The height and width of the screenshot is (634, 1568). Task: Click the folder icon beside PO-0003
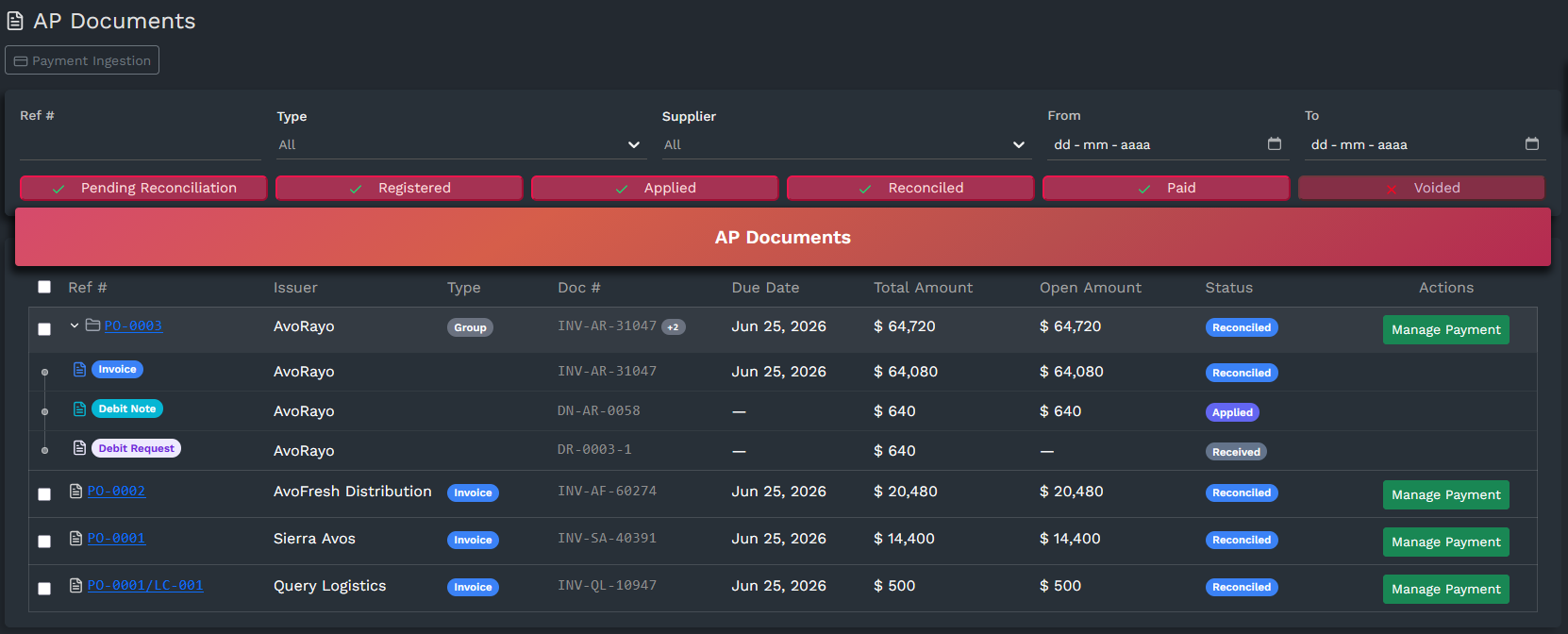pyautogui.click(x=93, y=325)
